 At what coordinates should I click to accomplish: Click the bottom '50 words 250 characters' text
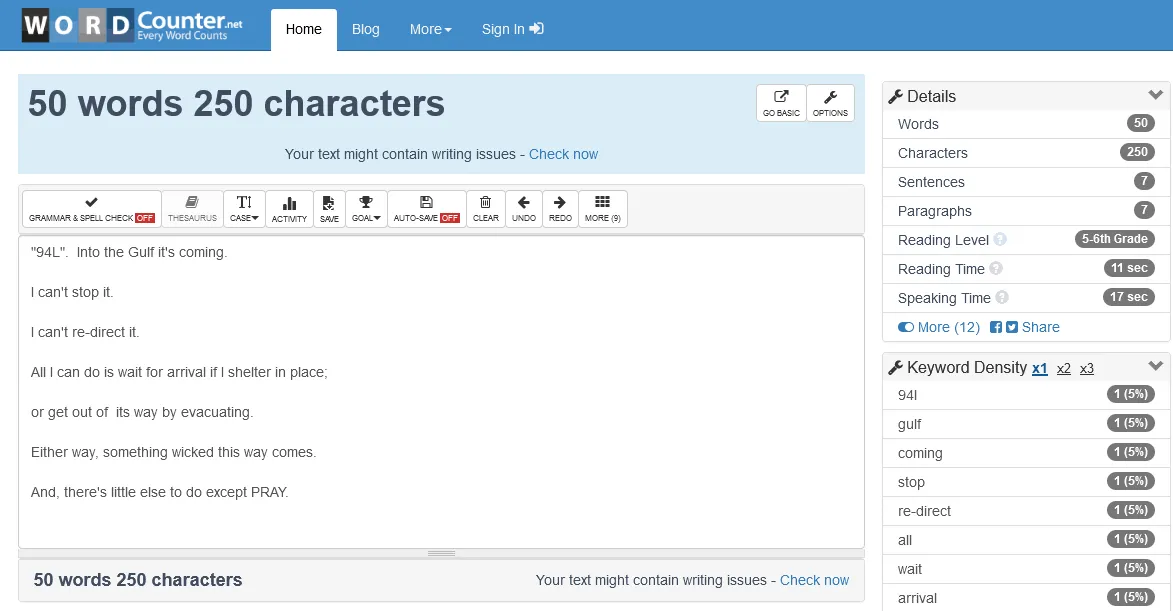pyautogui.click(x=138, y=580)
